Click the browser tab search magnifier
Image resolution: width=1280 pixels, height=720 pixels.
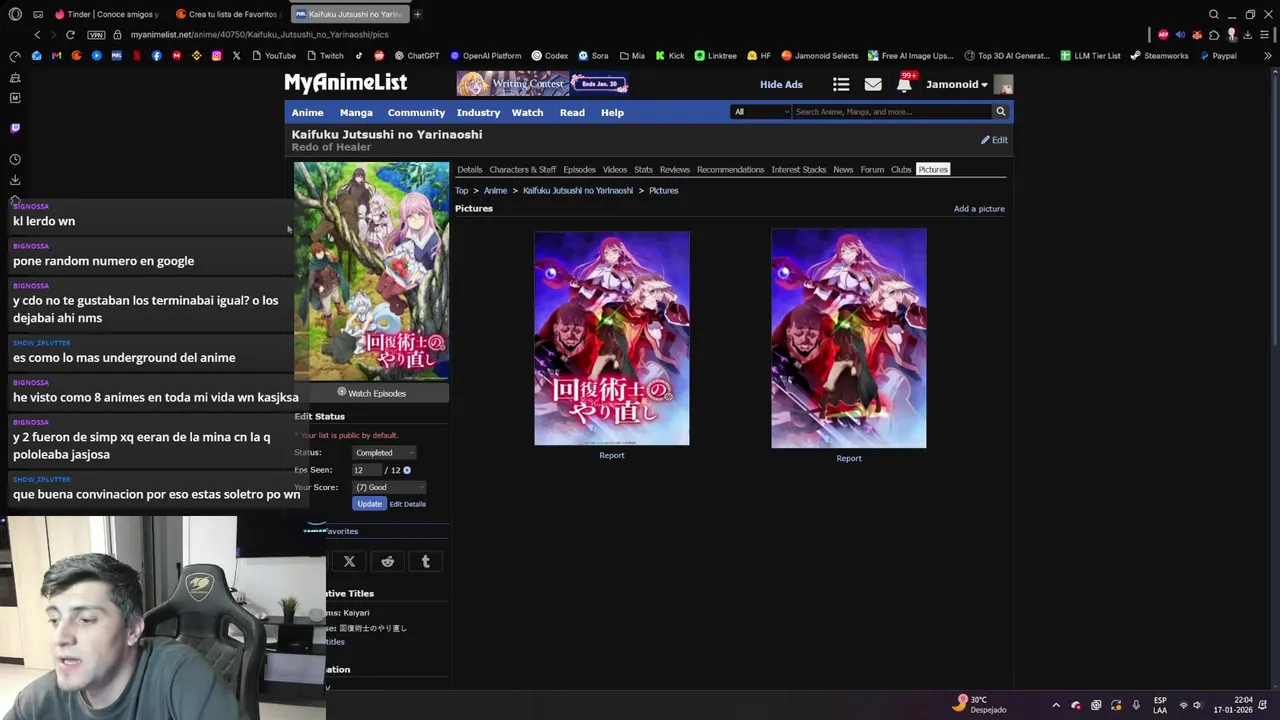pyautogui.click(x=1213, y=14)
